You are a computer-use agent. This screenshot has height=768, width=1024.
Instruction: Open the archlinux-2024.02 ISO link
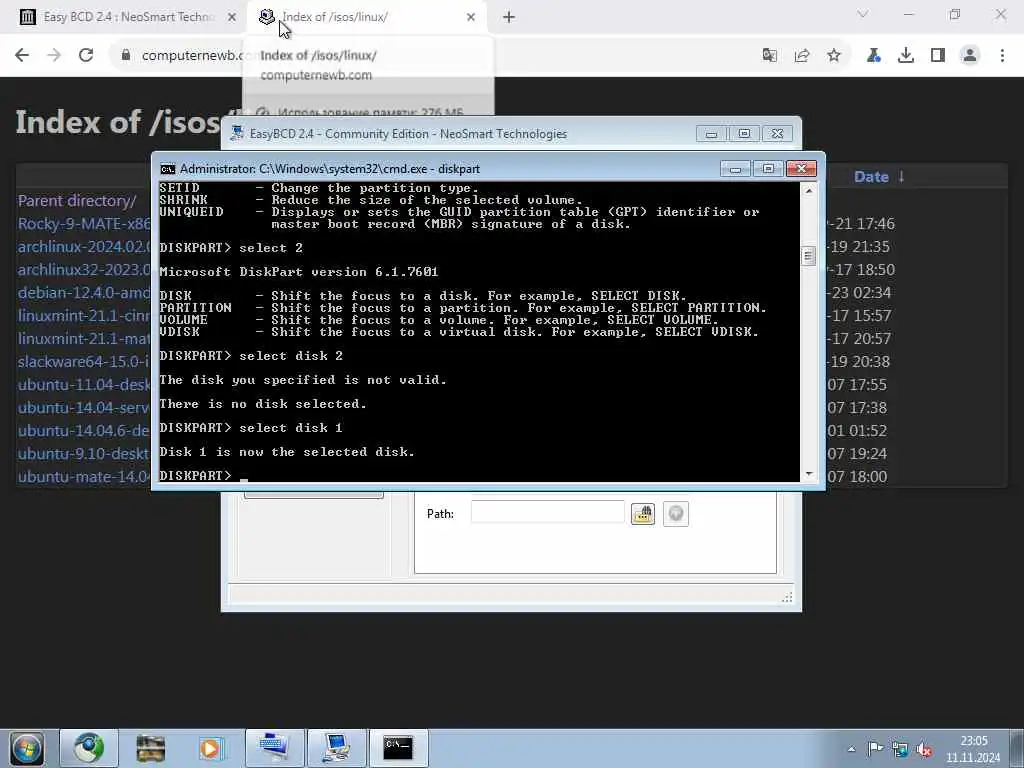(x=84, y=246)
